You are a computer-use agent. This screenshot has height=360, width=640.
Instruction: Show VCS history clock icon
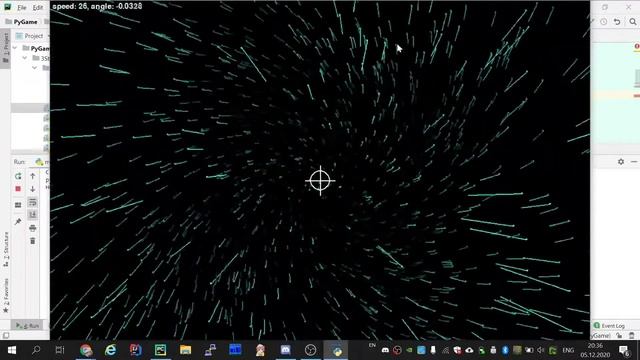(x=604, y=22)
